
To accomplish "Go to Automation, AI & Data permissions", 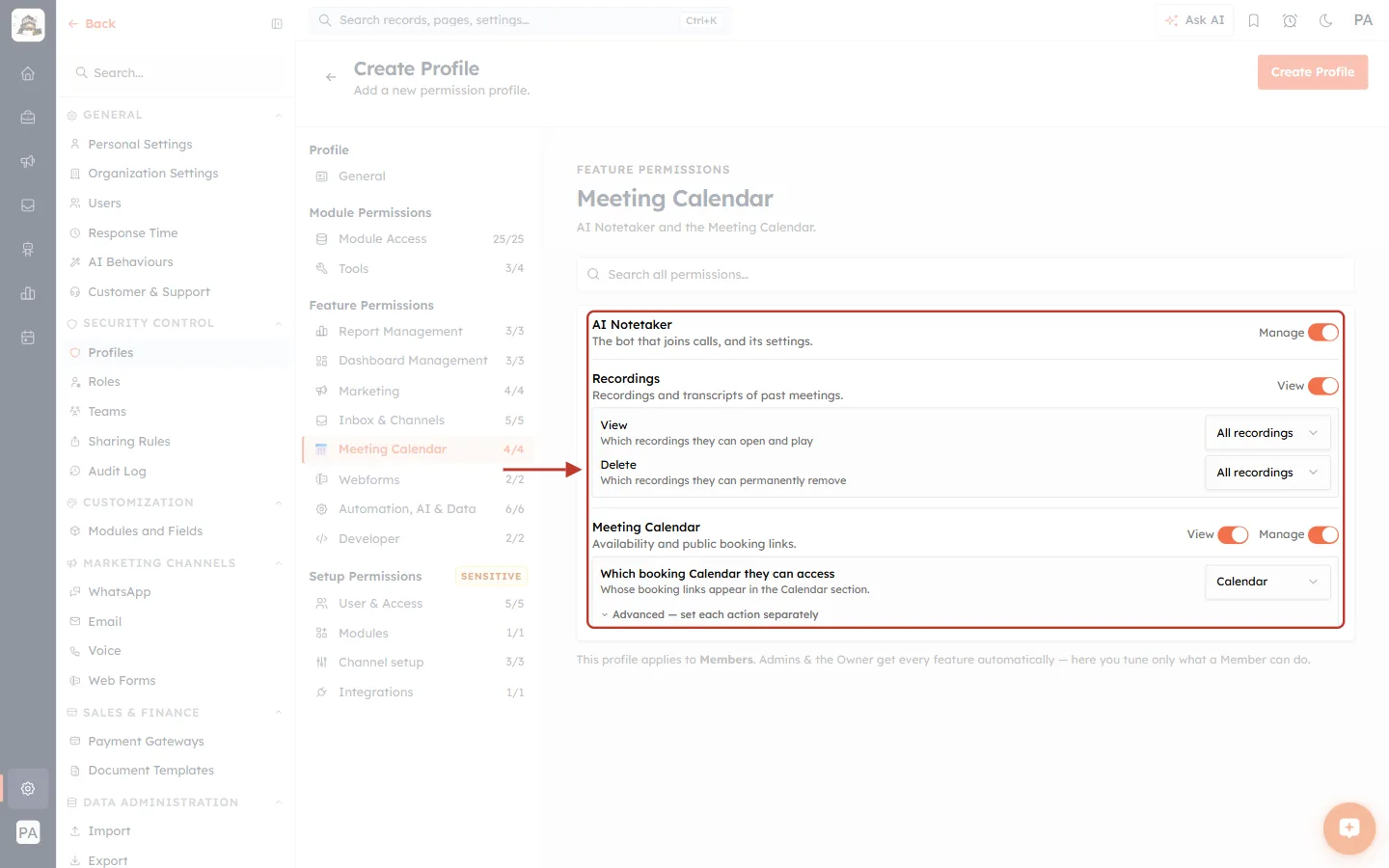I will [x=419, y=509].
